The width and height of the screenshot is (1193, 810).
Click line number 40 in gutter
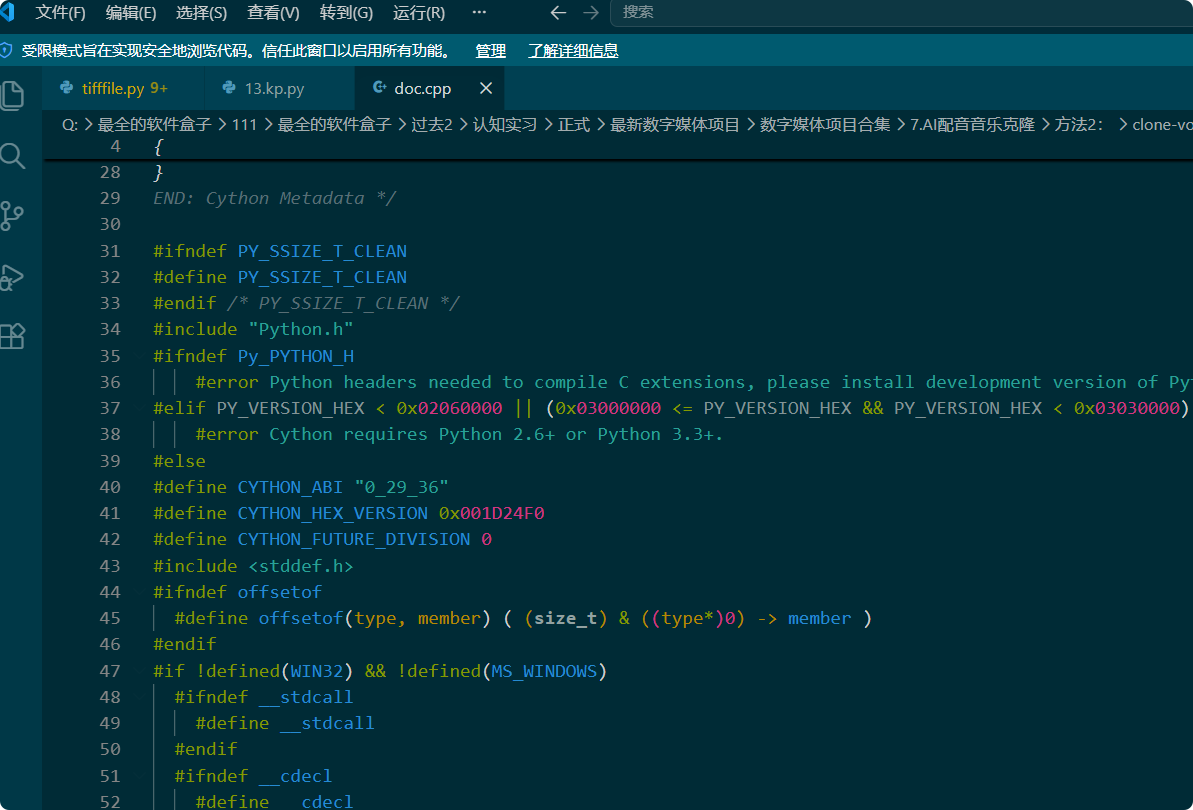tap(110, 487)
